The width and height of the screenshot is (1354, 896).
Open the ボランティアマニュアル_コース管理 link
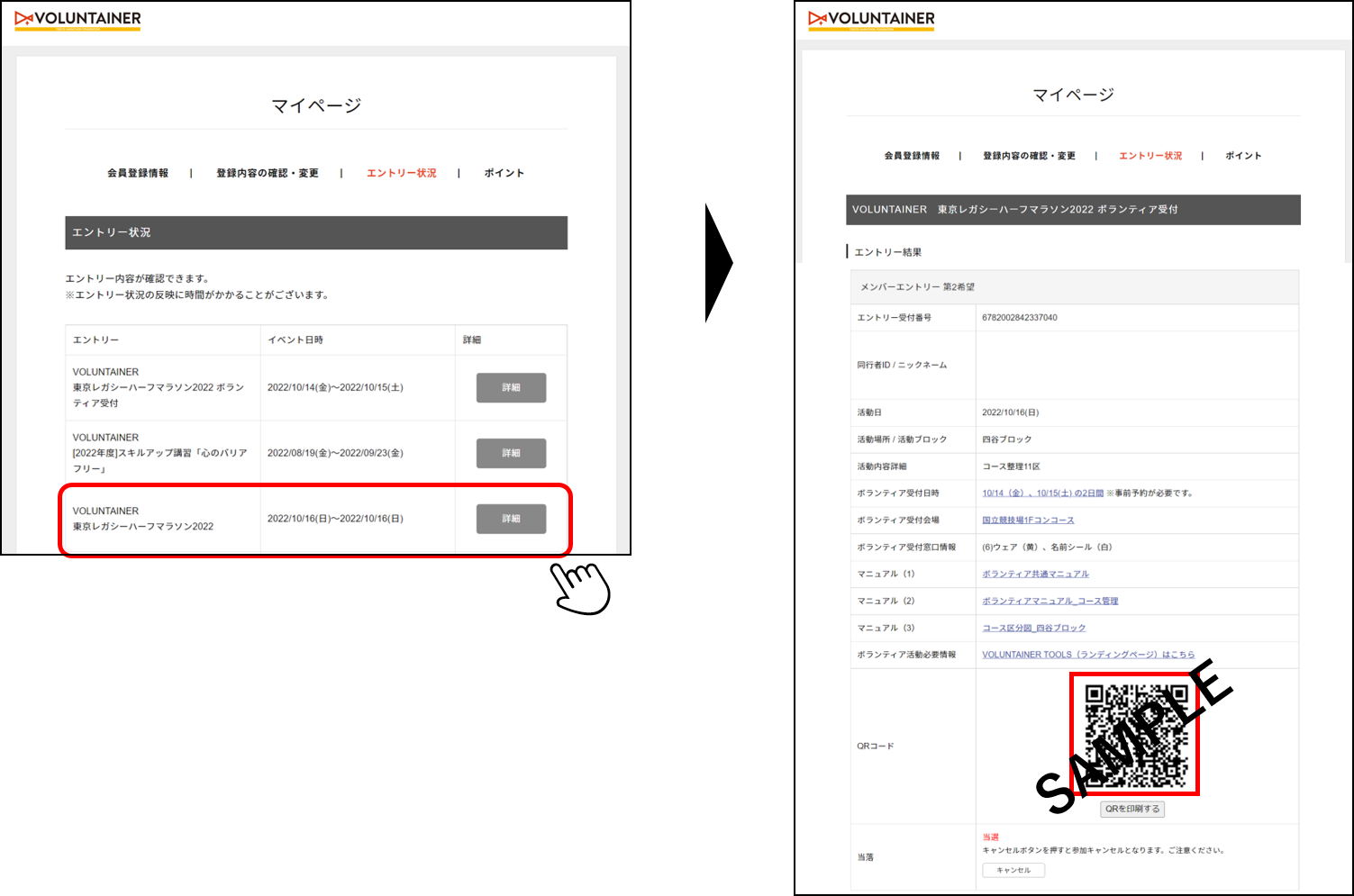1050,602
